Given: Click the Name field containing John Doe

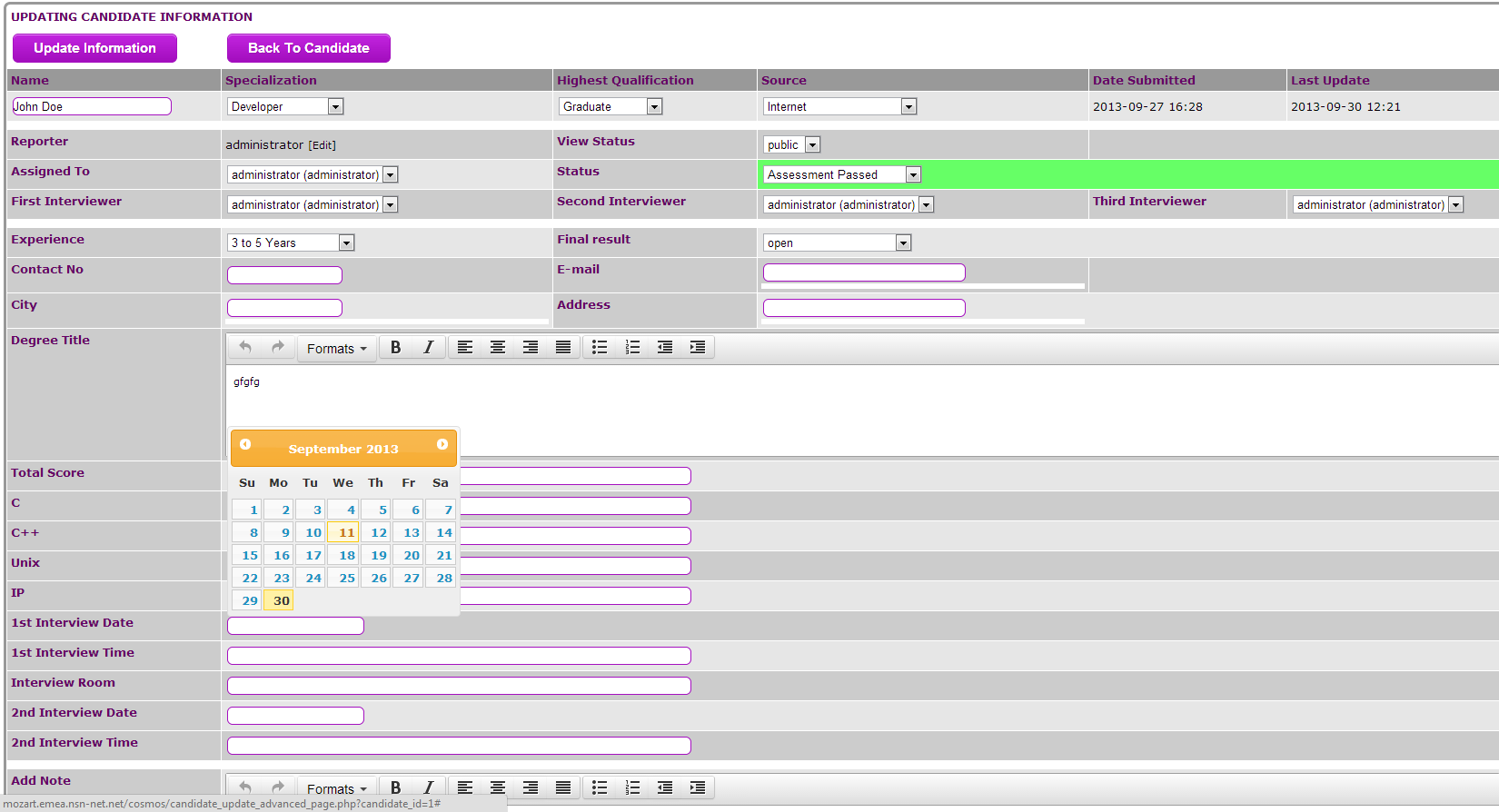Looking at the screenshot, I should [x=92, y=106].
